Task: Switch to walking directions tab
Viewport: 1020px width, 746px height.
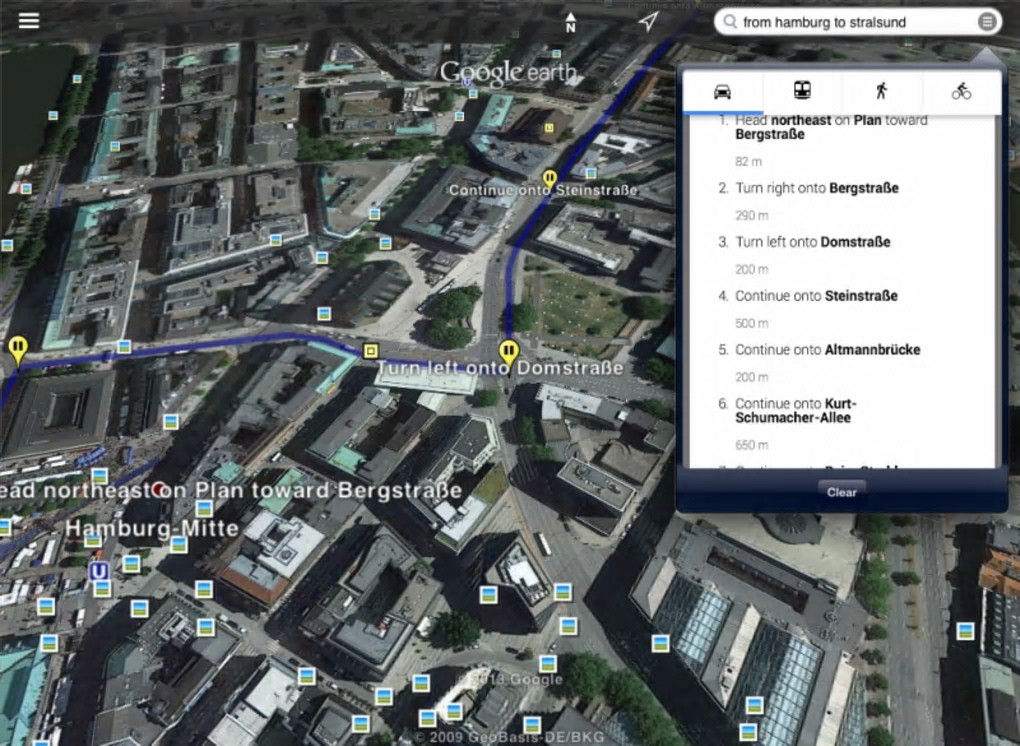Action: (881, 92)
